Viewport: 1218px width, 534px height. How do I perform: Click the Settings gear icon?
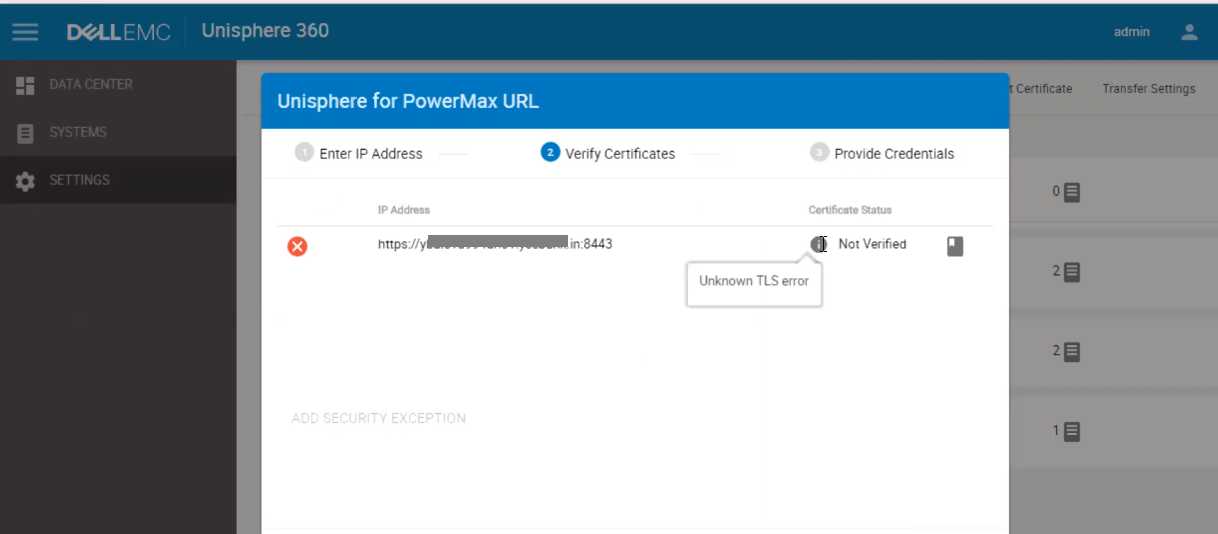pos(26,181)
